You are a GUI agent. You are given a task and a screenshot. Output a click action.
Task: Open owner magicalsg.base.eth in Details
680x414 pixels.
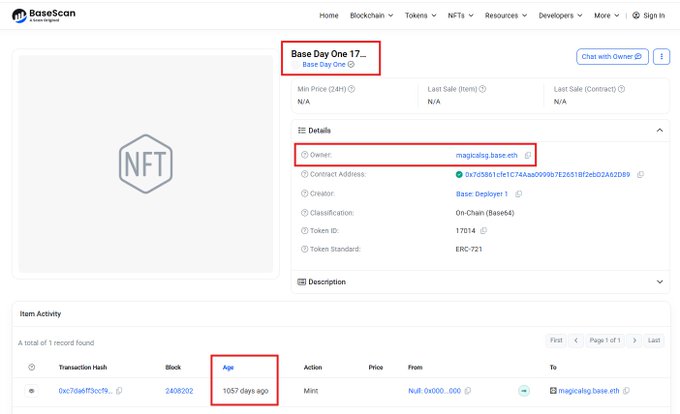pos(486,155)
